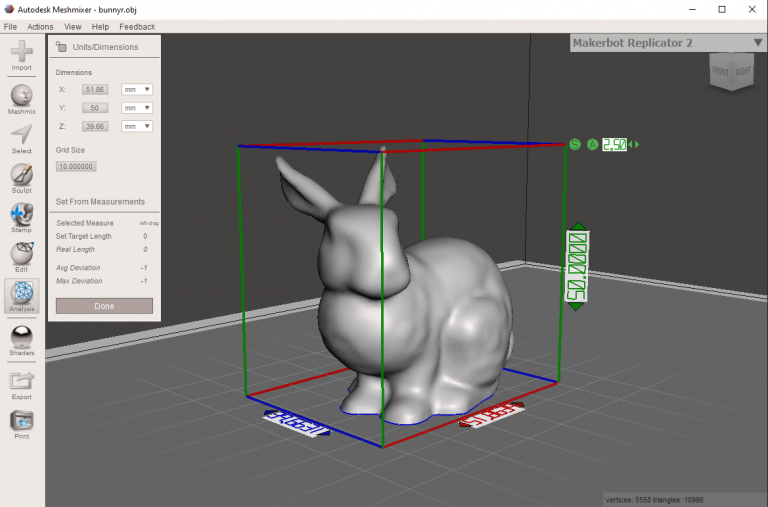Click the Selected Measure row
This screenshot has width=768, height=507.
point(107,223)
